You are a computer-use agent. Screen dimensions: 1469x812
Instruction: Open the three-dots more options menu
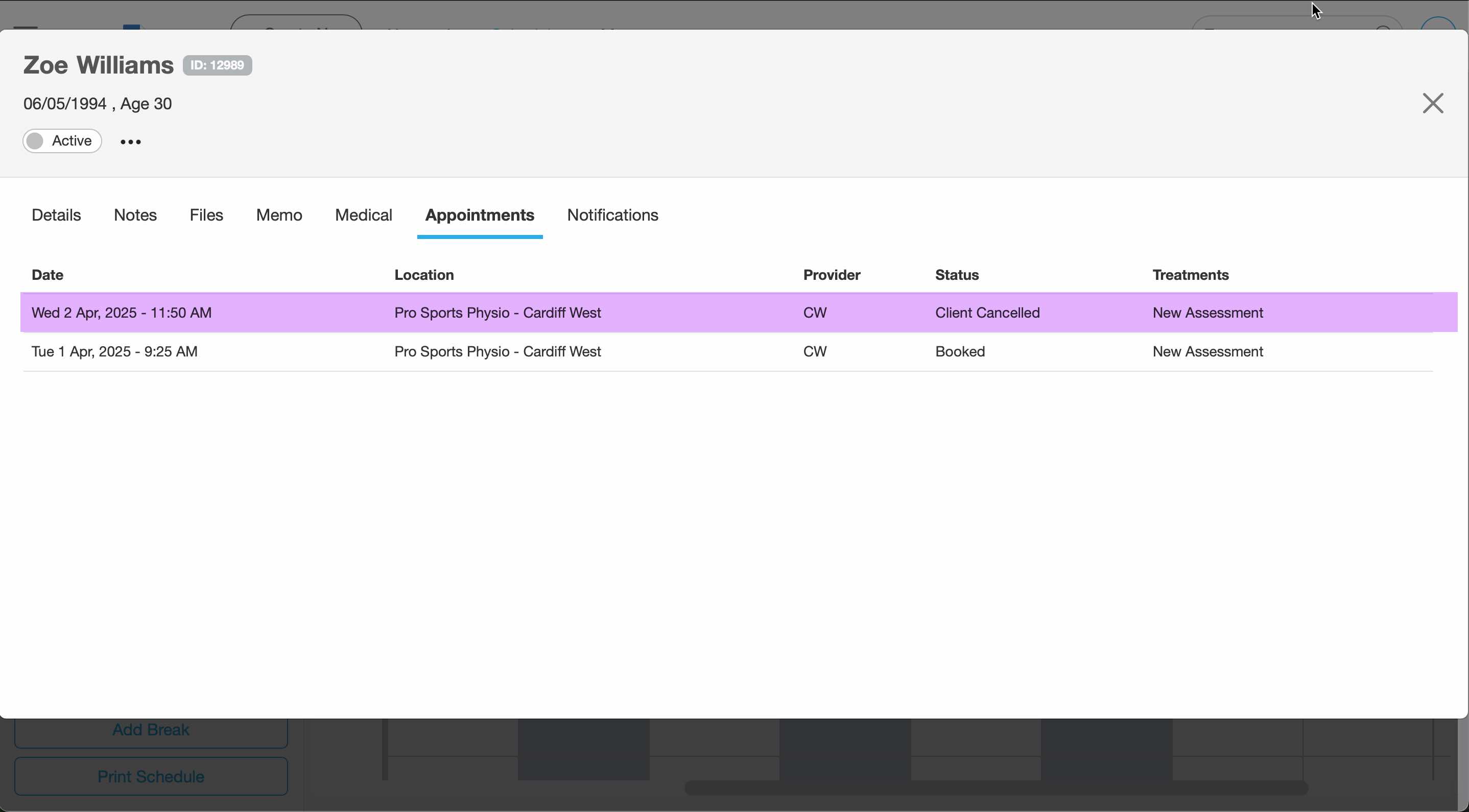pos(131,141)
